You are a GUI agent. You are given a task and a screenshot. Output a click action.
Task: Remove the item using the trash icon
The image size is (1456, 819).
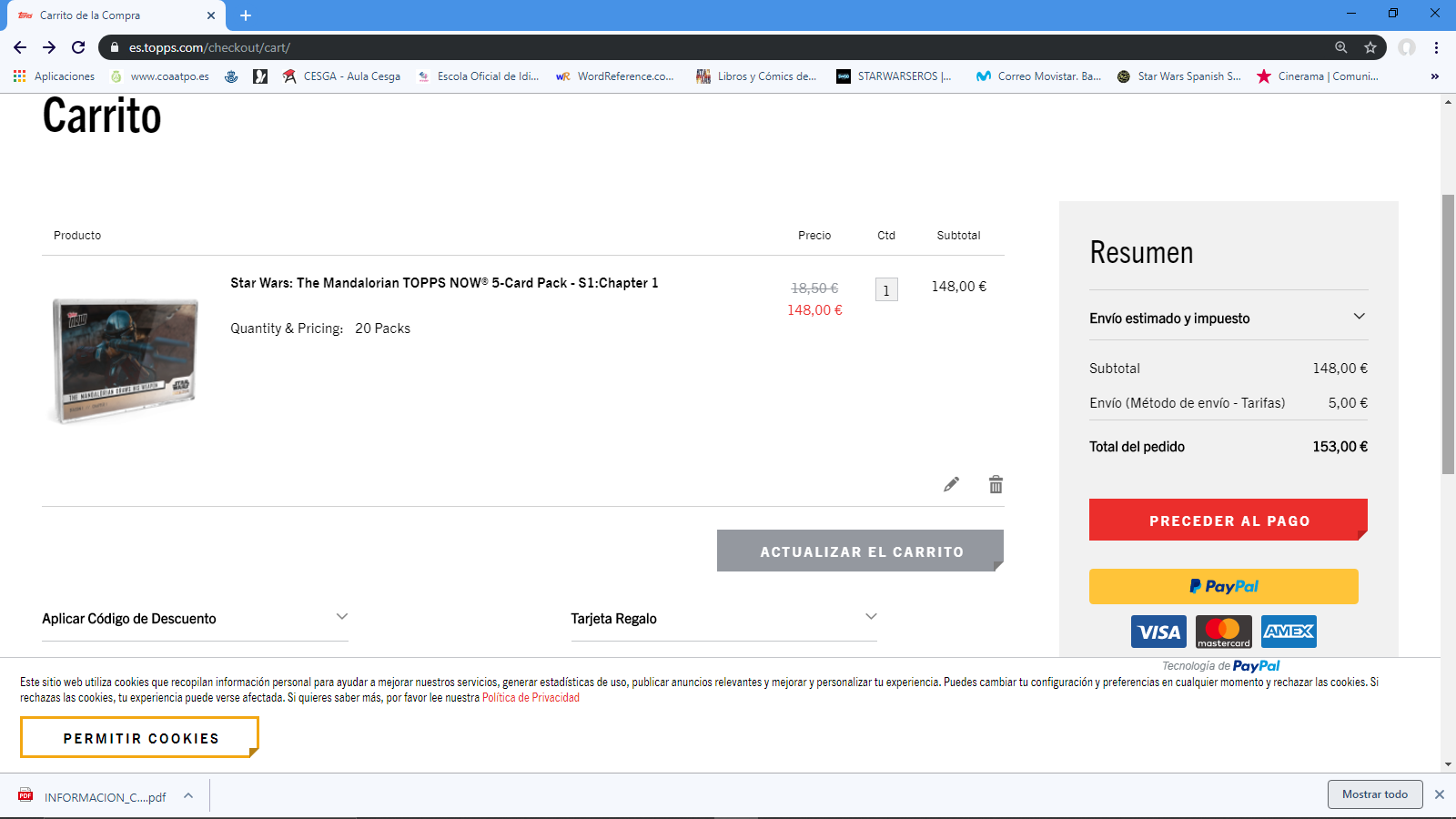(x=996, y=484)
